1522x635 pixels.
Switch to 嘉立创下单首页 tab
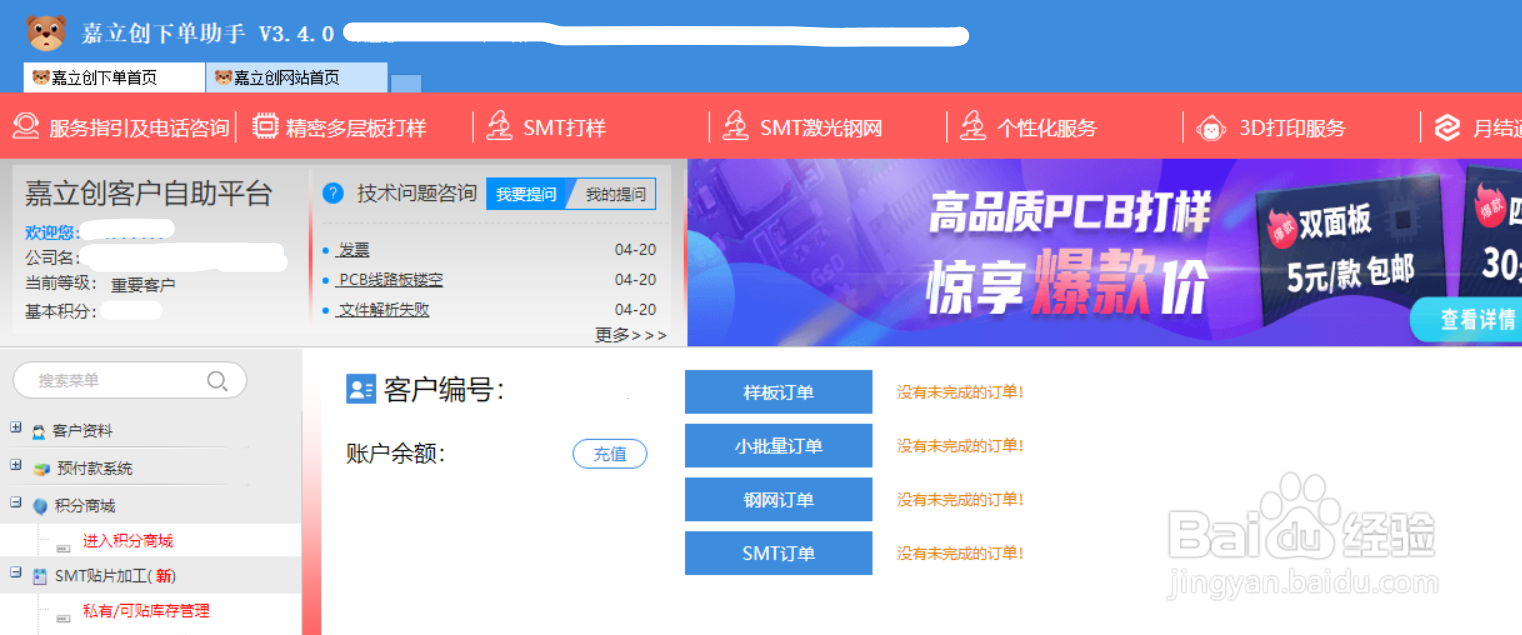point(114,77)
